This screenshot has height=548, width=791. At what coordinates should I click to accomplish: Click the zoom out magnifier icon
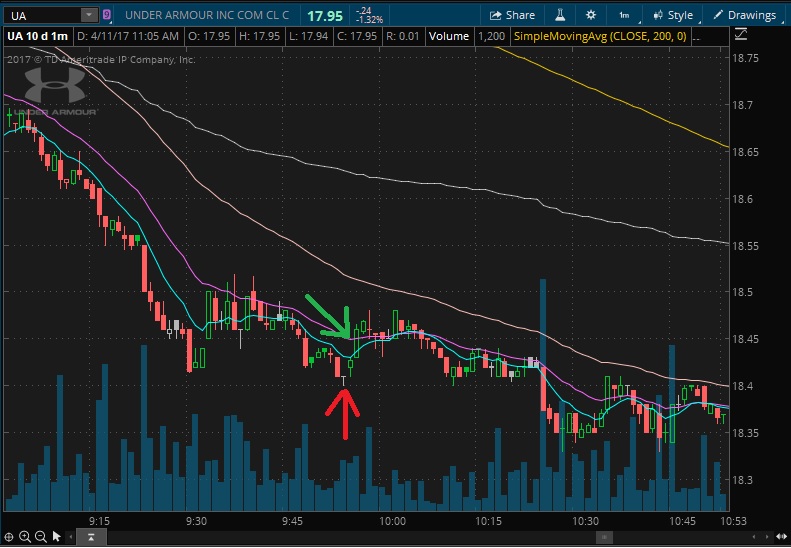point(41,537)
